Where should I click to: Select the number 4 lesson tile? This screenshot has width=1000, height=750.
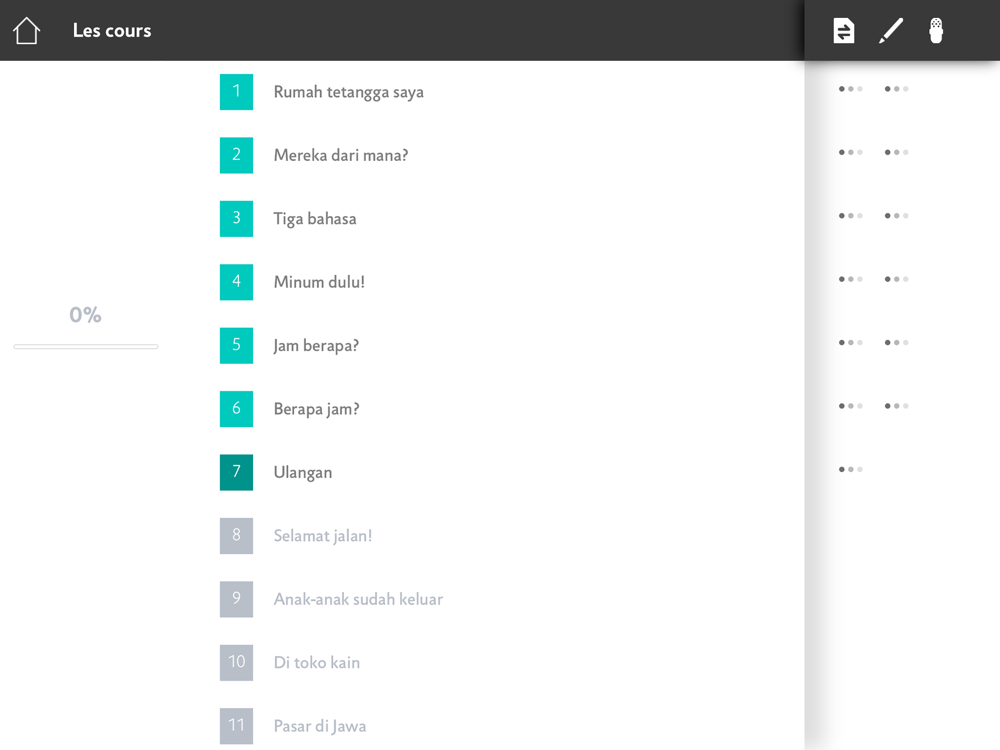(x=236, y=282)
